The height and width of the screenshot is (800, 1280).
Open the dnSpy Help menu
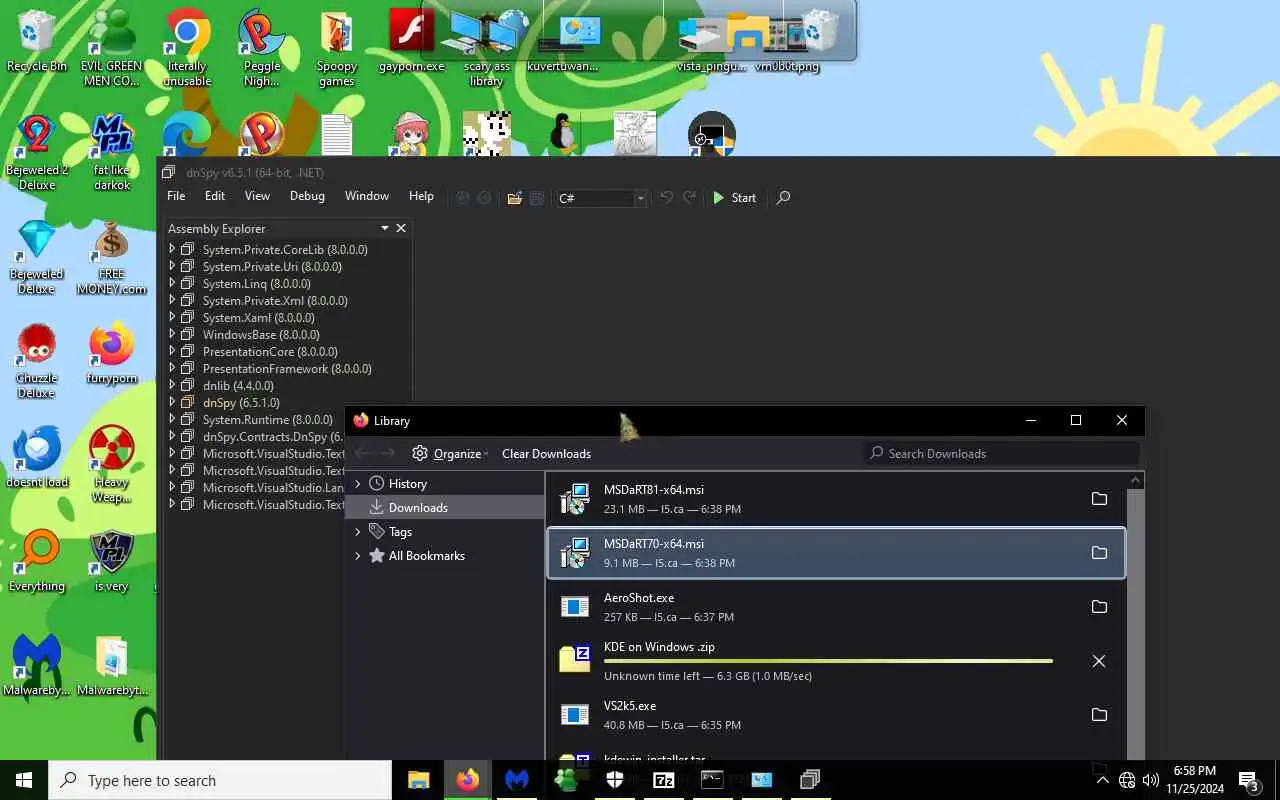[x=421, y=196]
